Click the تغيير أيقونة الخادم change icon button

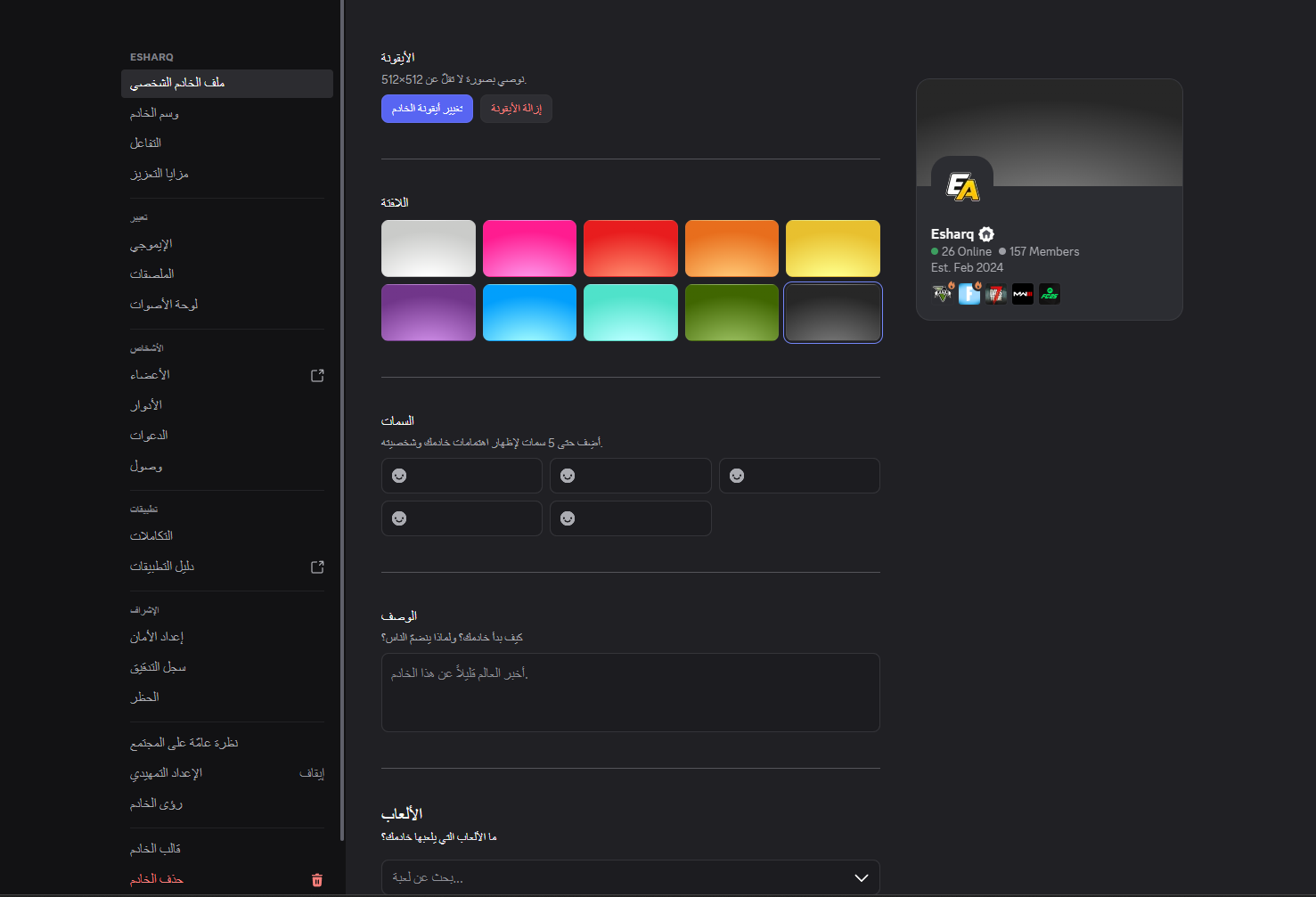pyautogui.click(x=427, y=109)
